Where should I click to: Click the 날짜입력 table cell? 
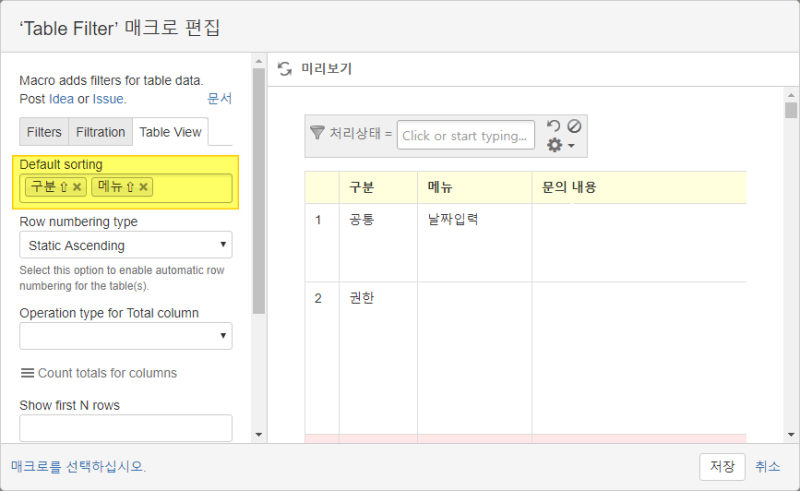(x=474, y=242)
